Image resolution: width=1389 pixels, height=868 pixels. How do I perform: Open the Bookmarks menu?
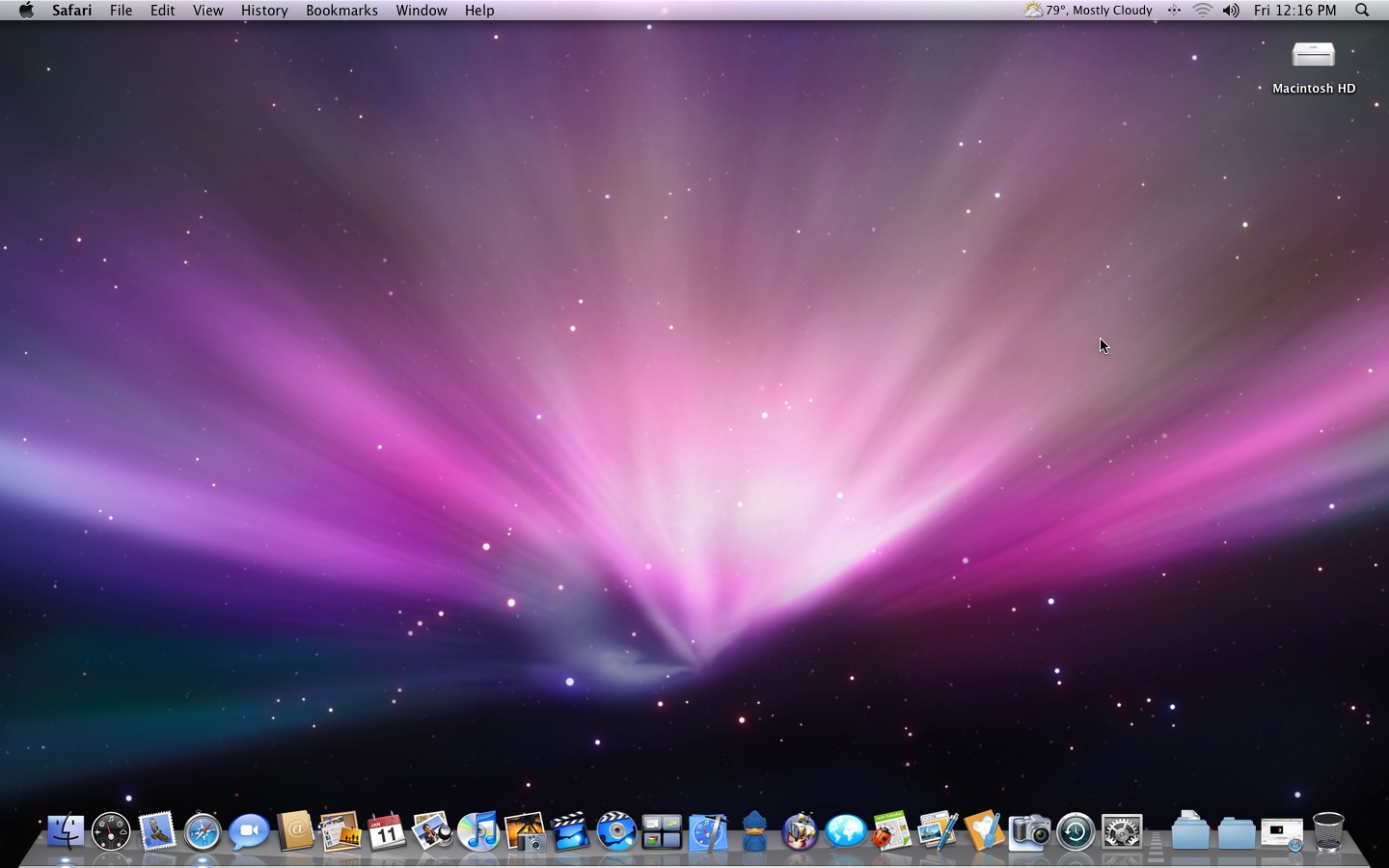341,11
